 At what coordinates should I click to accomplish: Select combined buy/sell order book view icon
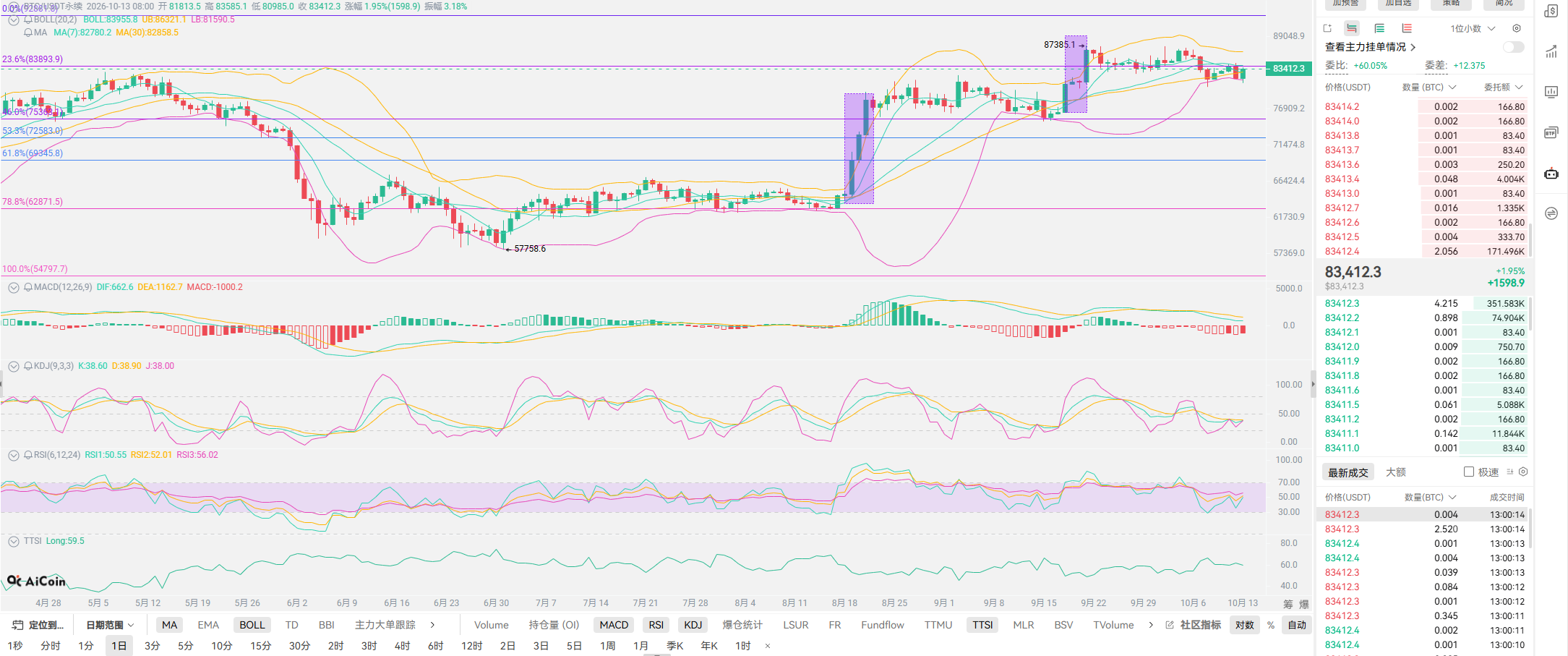tap(1351, 28)
